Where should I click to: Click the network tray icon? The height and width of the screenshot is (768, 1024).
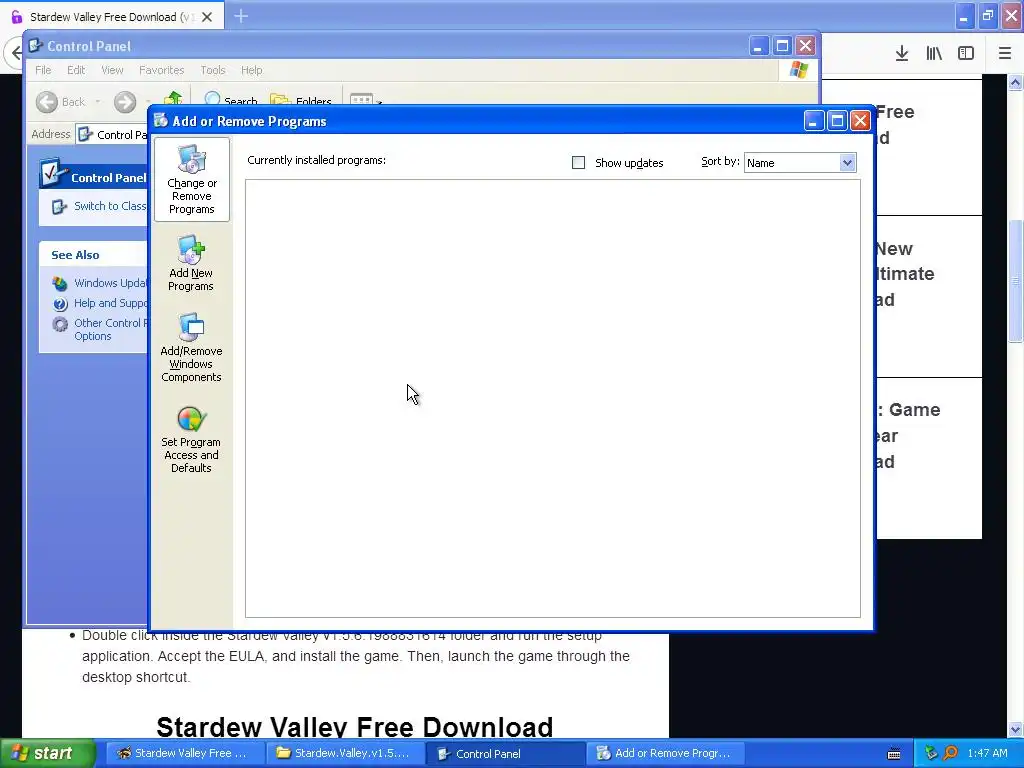click(x=931, y=753)
